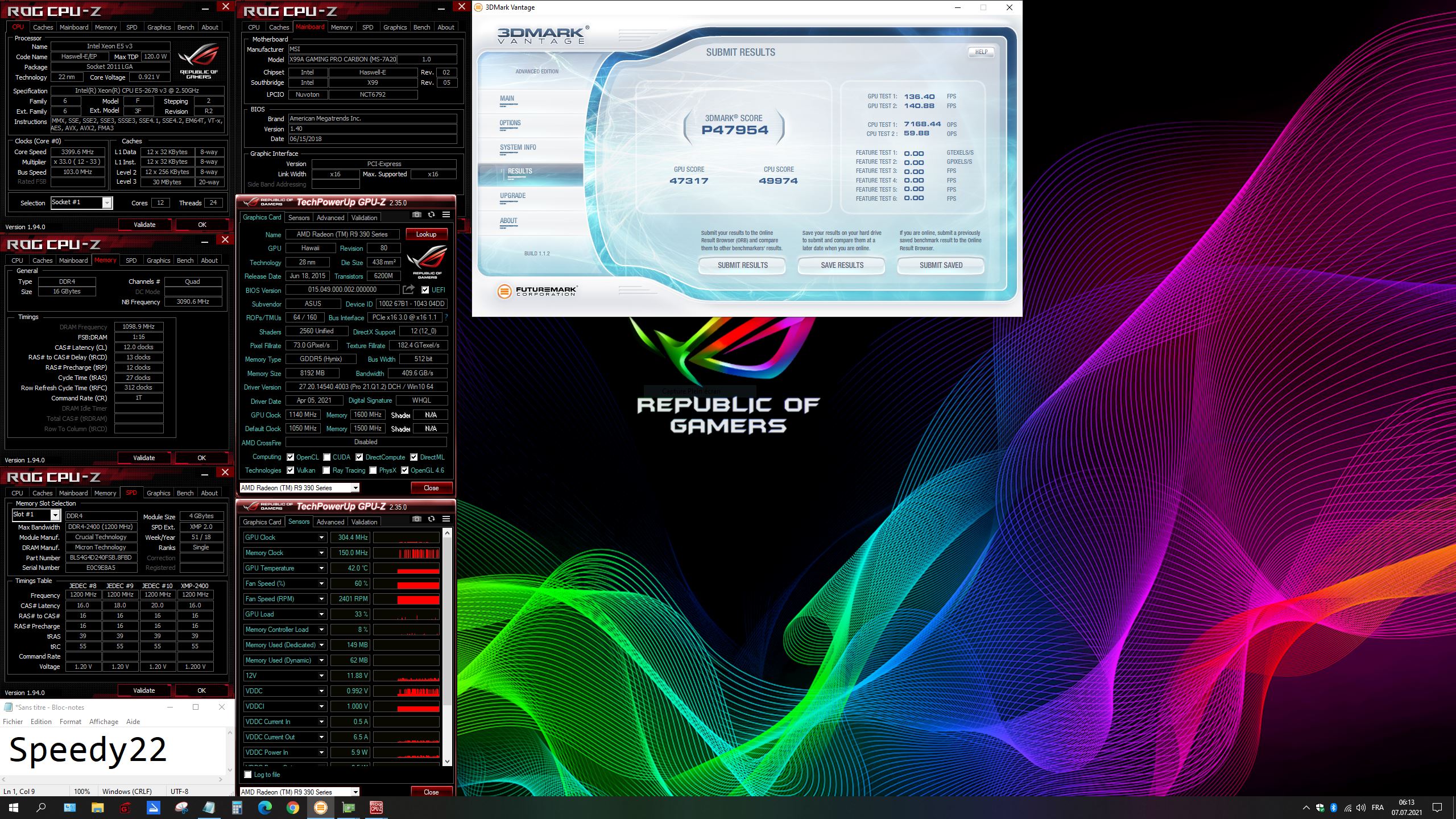
Task: Open Google Chrome from taskbar
Action: pyautogui.click(x=293, y=808)
